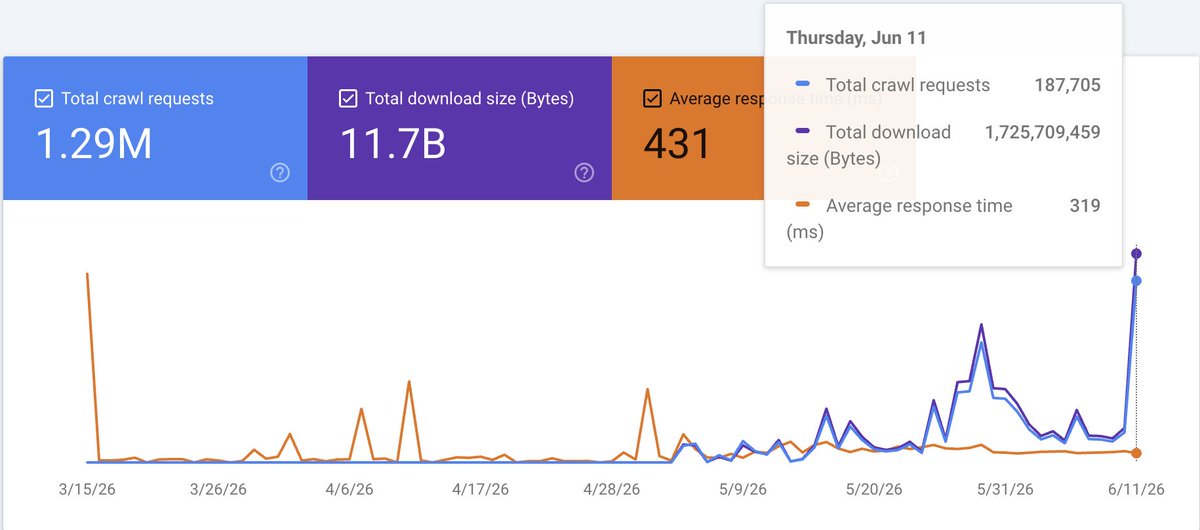Toggle the Total crawl requests checkbox
Viewport: 1200px width, 530px height.
point(44,98)
